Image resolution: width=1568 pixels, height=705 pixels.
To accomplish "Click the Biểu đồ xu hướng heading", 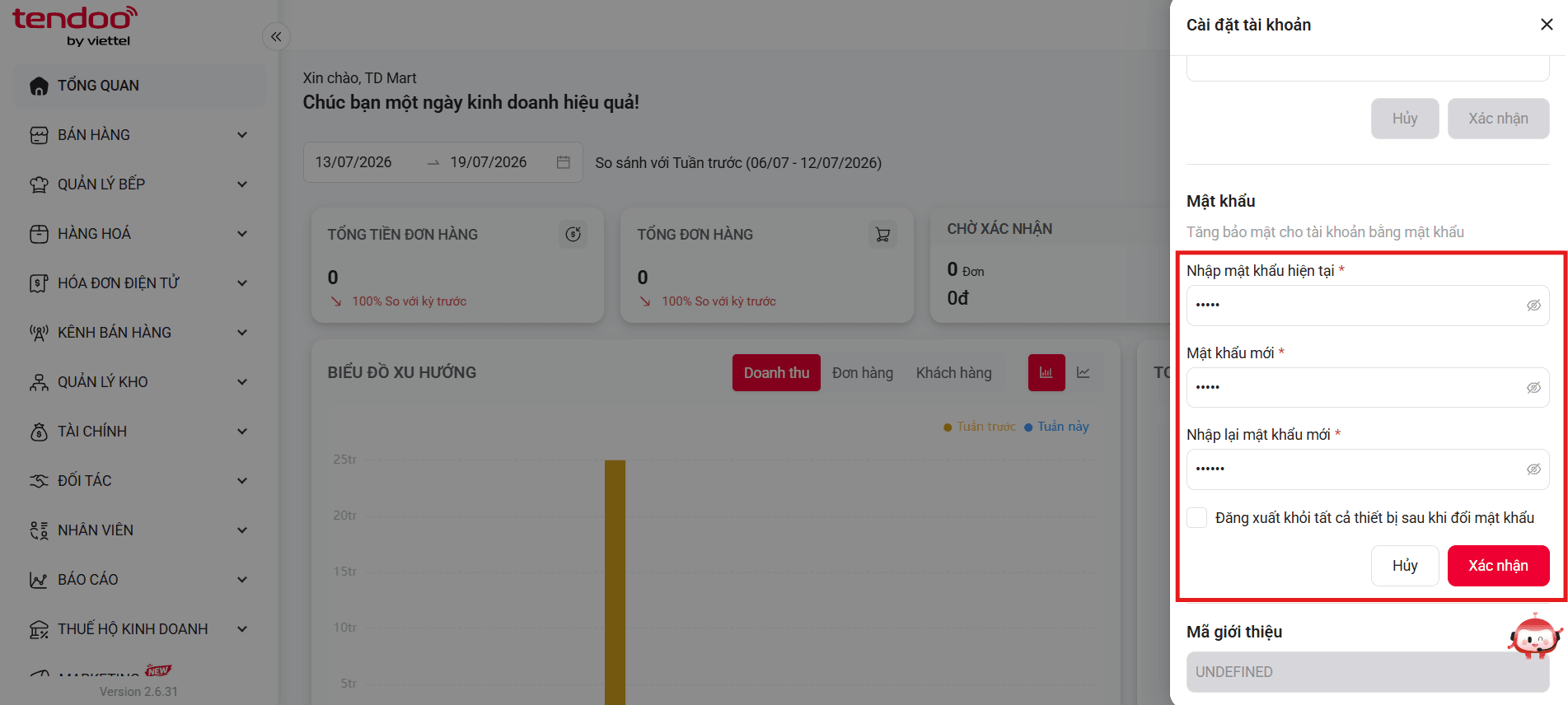I will tap(402, 372).
